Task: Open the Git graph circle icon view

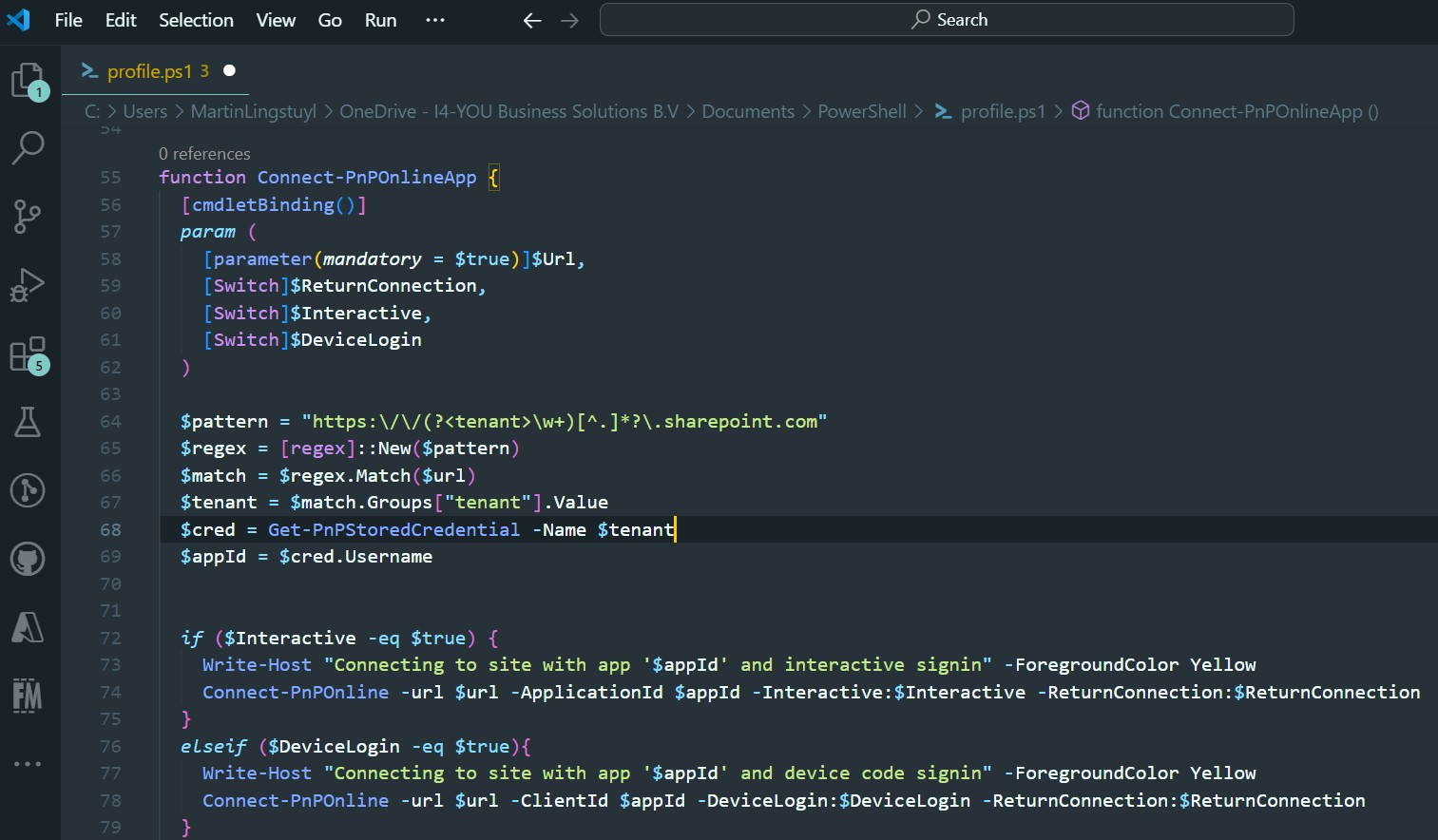Action: pos(28,490)
